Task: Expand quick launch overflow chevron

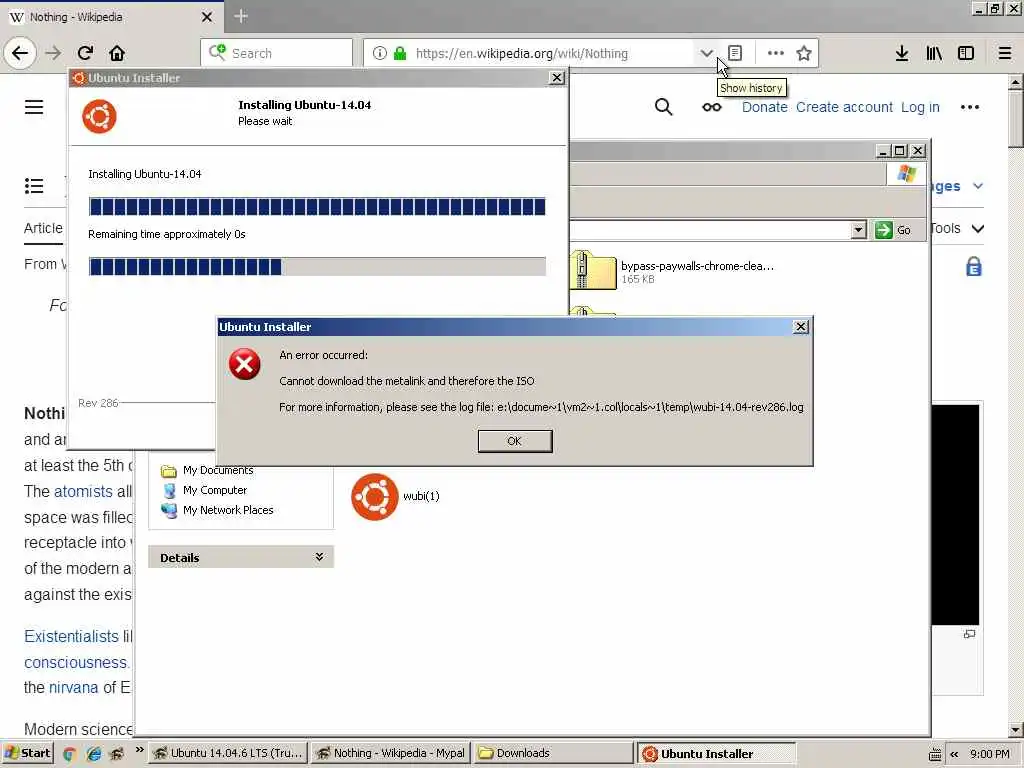Action: [139, 750]
